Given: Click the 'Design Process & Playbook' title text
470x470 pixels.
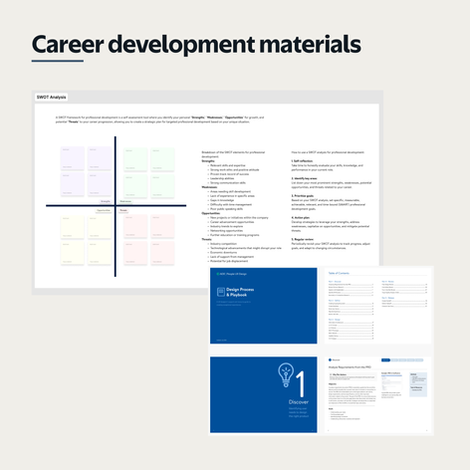Looking at the screenshot, I should 240,292.
